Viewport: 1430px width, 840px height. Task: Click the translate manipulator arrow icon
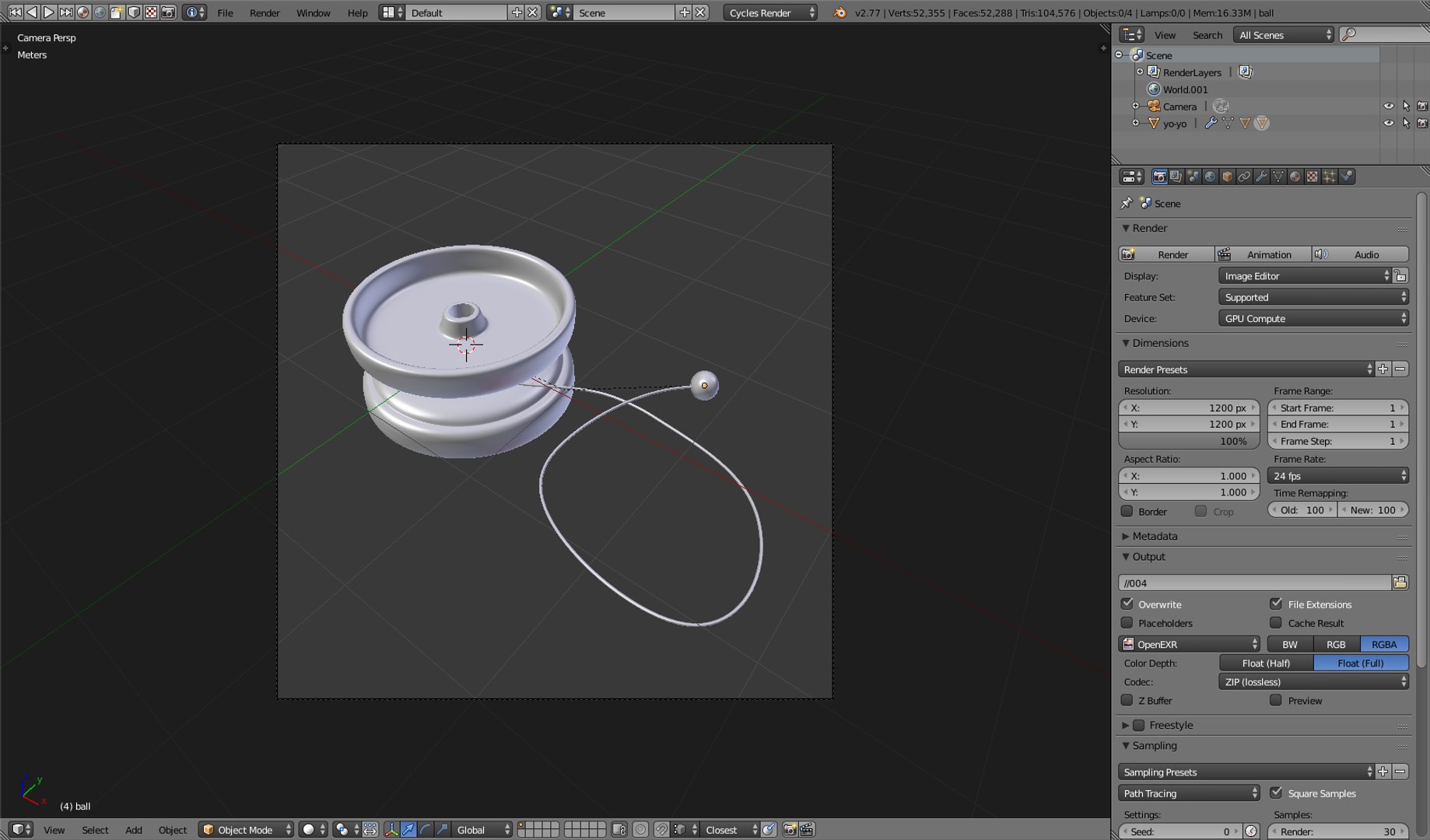(408, 830)
